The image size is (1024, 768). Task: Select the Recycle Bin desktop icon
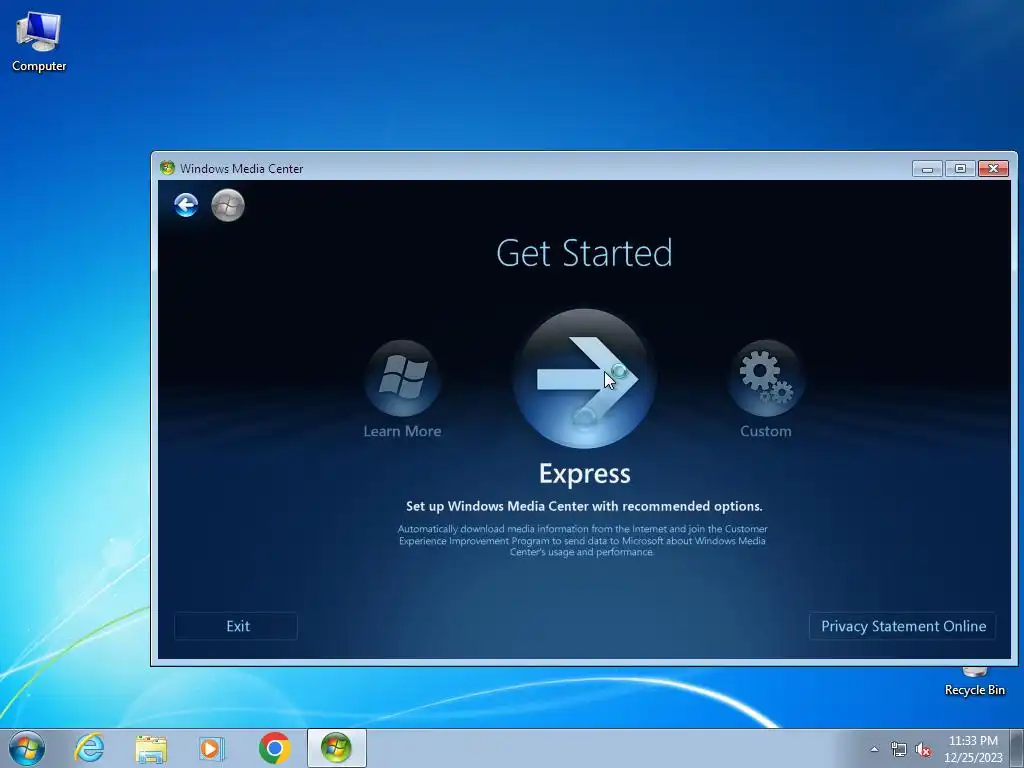975,682
